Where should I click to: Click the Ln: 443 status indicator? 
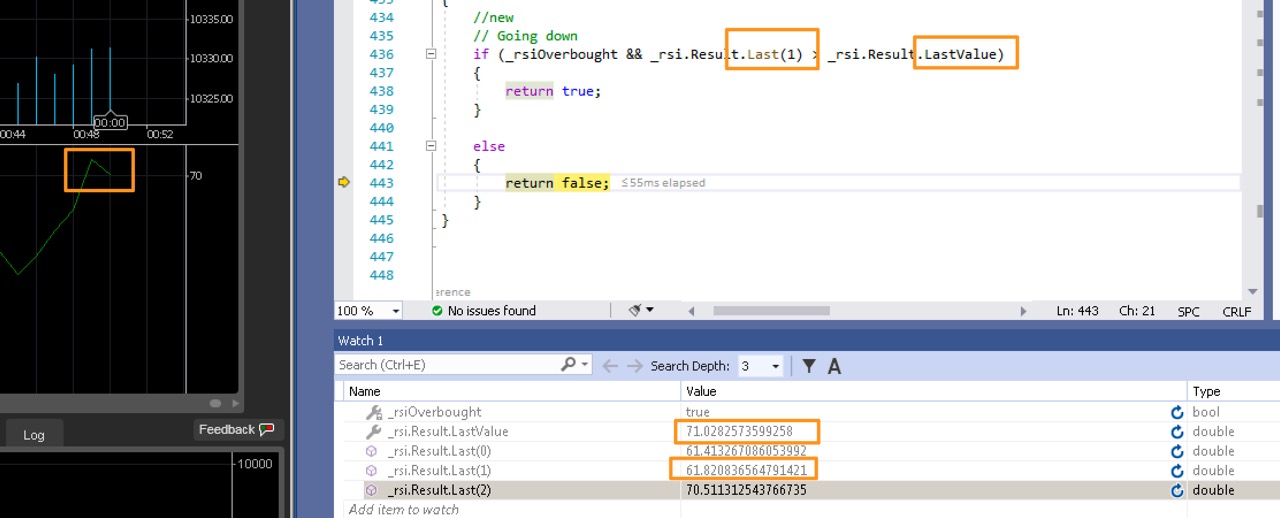point(1077,311)
